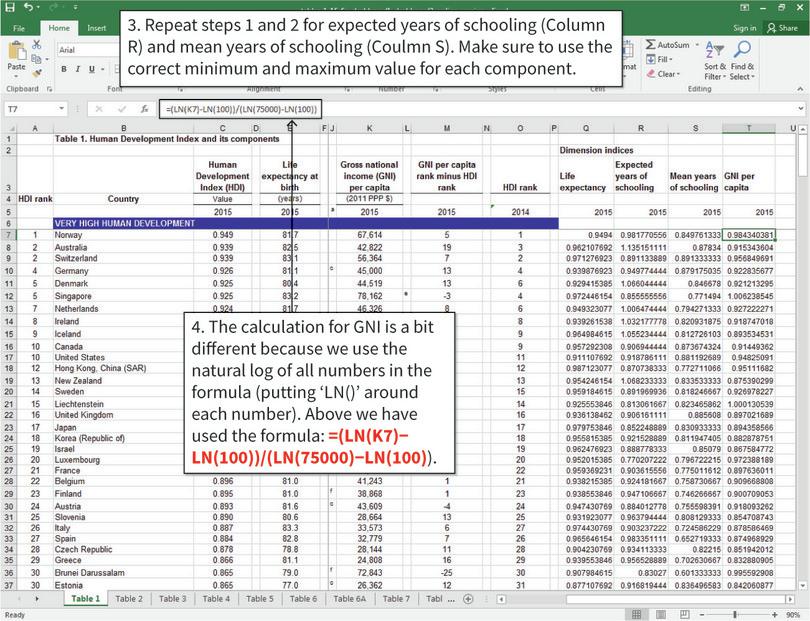This screenshot has width=810, height=621.
Task: Activate the Format Painter
Action: (37, 71)
